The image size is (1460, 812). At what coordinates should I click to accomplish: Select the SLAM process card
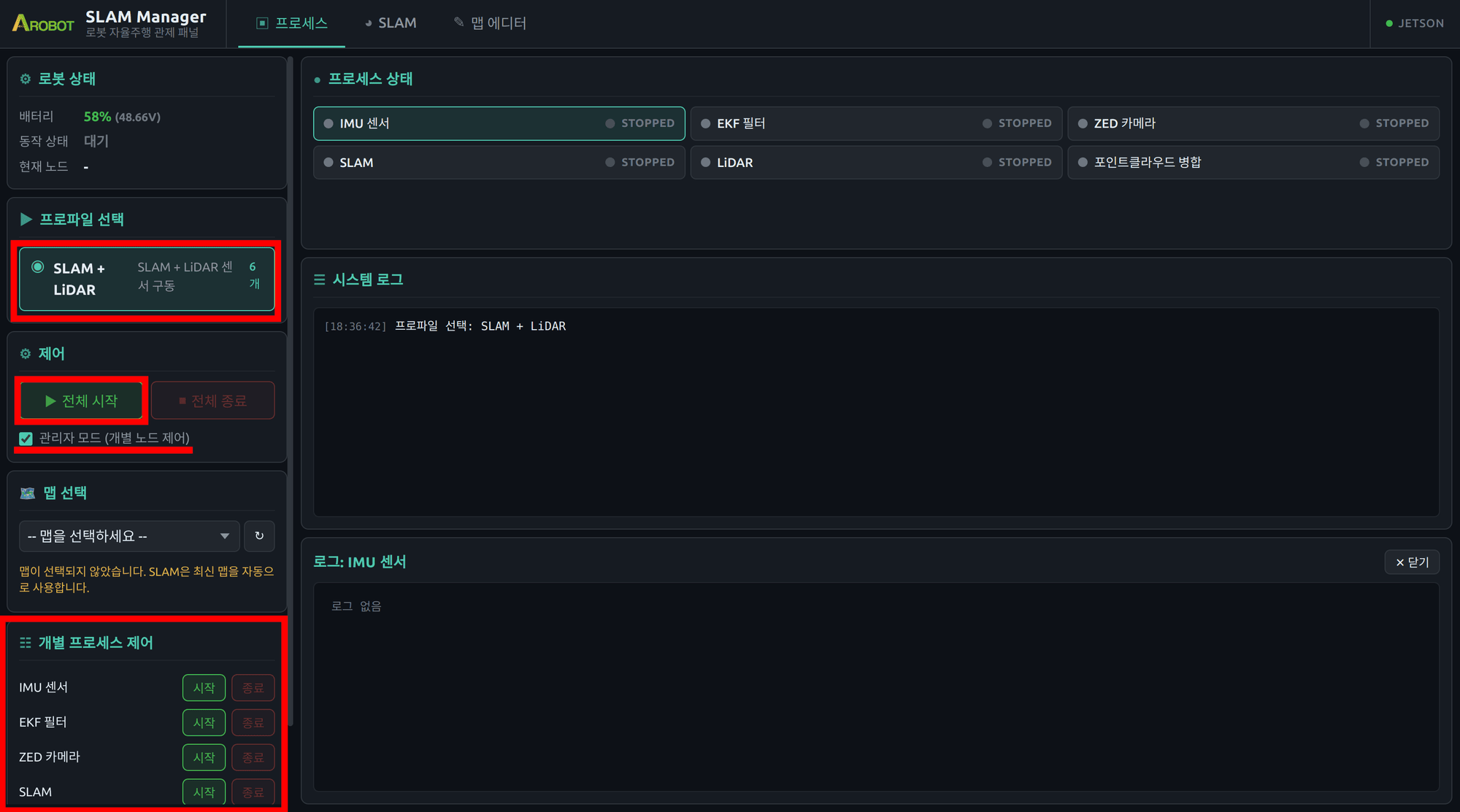pyautogui.click(x=499, y=162)
